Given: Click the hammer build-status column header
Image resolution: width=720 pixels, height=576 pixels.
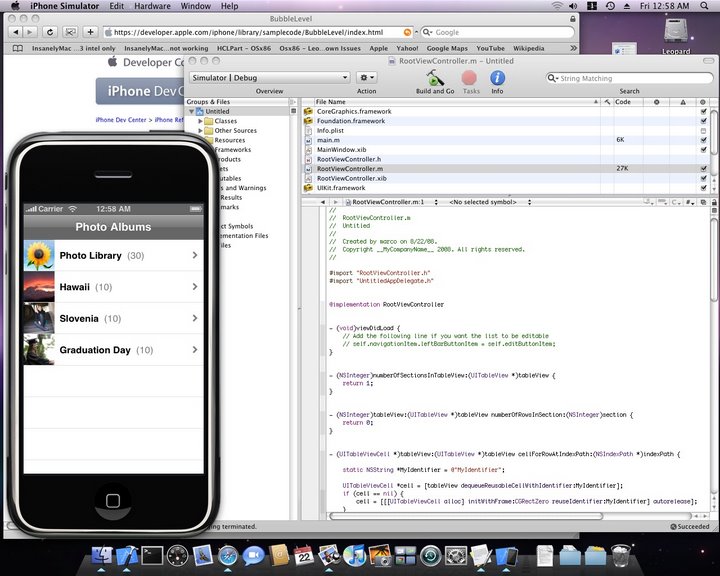Looking at the screenshot, I should 607,102.
